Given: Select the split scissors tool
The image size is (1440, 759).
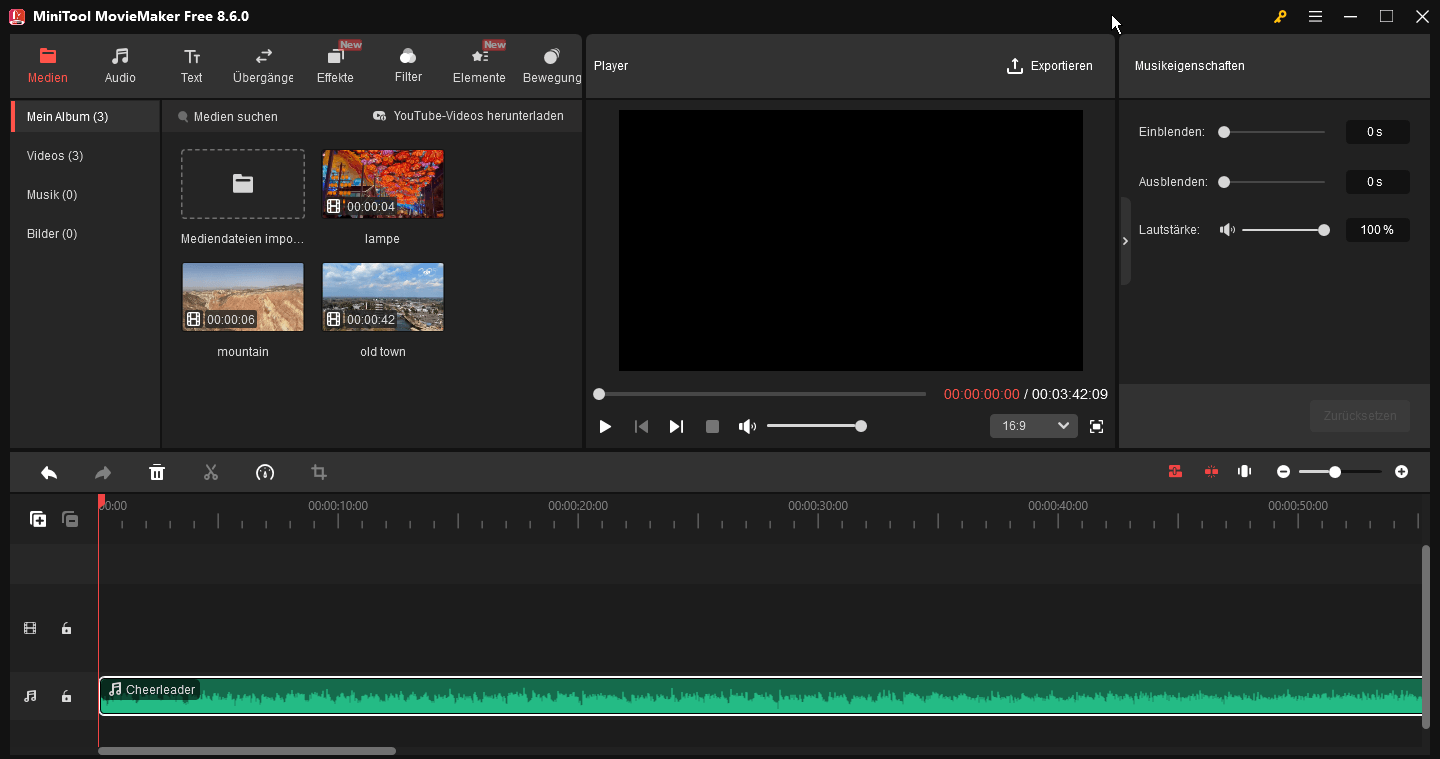Looking at the screenshot, I should coord(211,471).
